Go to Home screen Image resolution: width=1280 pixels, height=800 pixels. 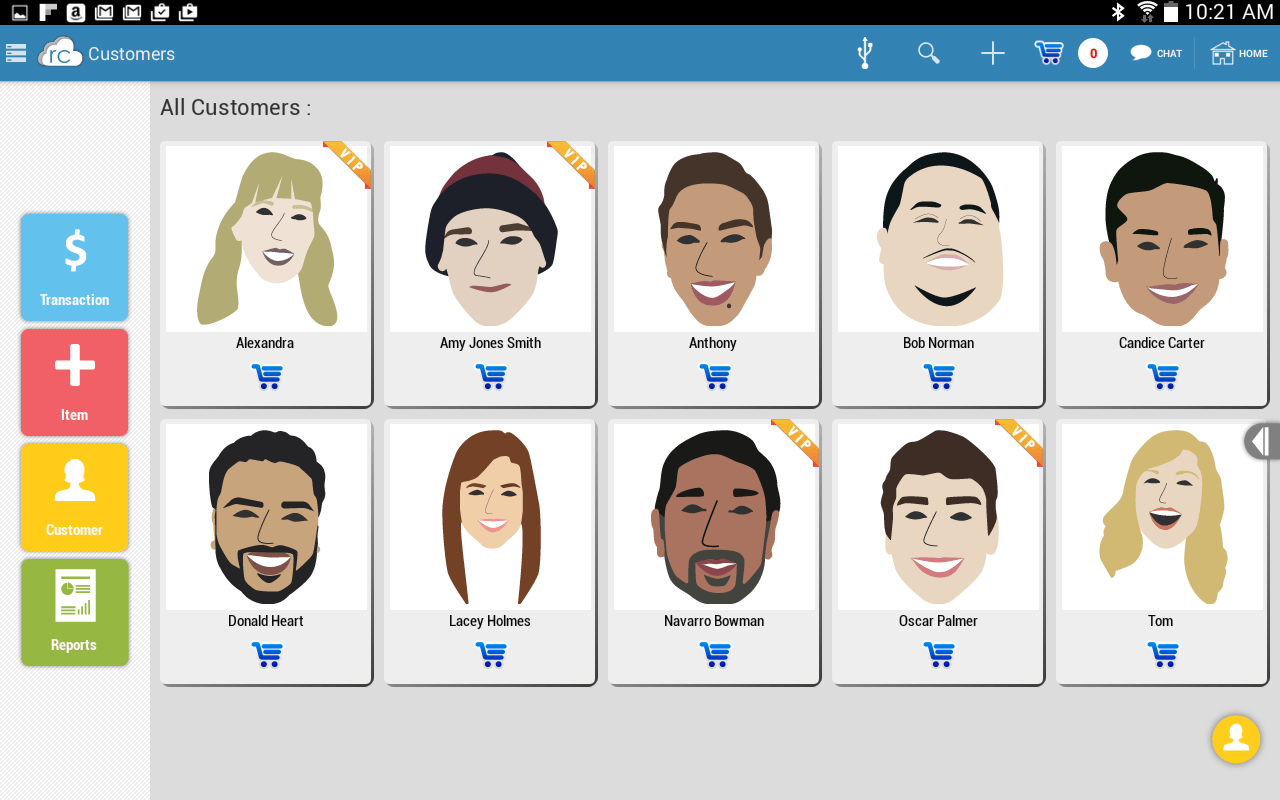[1239, 53]
